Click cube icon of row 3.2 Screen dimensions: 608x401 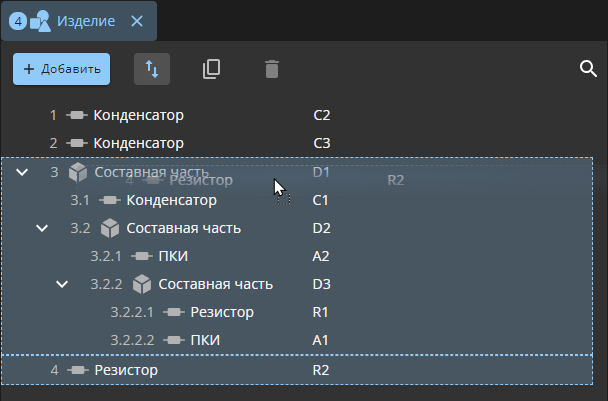[110, 228]
